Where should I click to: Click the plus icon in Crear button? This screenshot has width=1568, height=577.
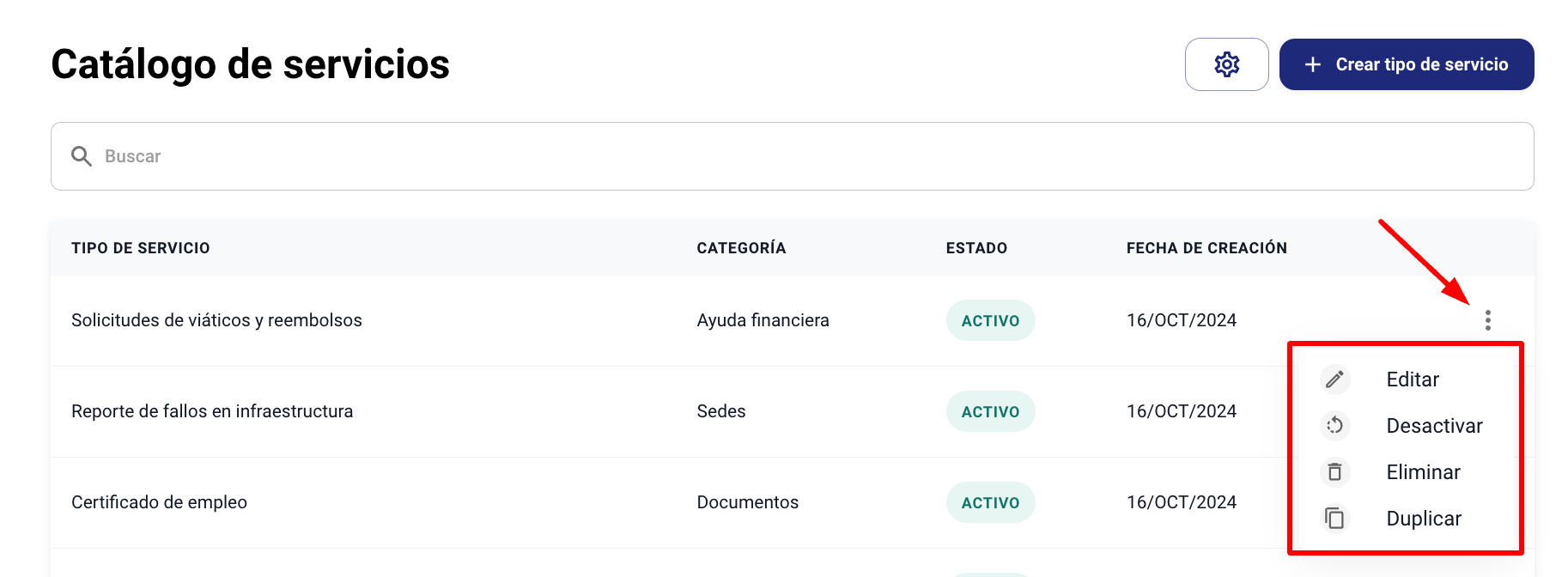[1312, 64]
